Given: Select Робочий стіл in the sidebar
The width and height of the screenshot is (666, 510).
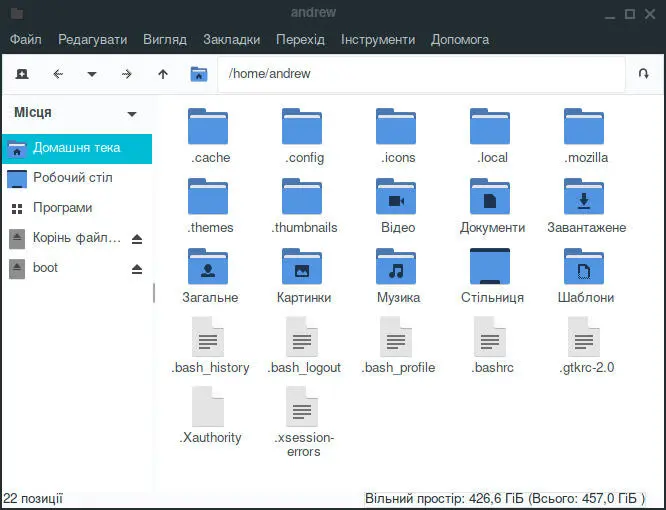Looking at the screenshot, I should [x=77, y=178].
